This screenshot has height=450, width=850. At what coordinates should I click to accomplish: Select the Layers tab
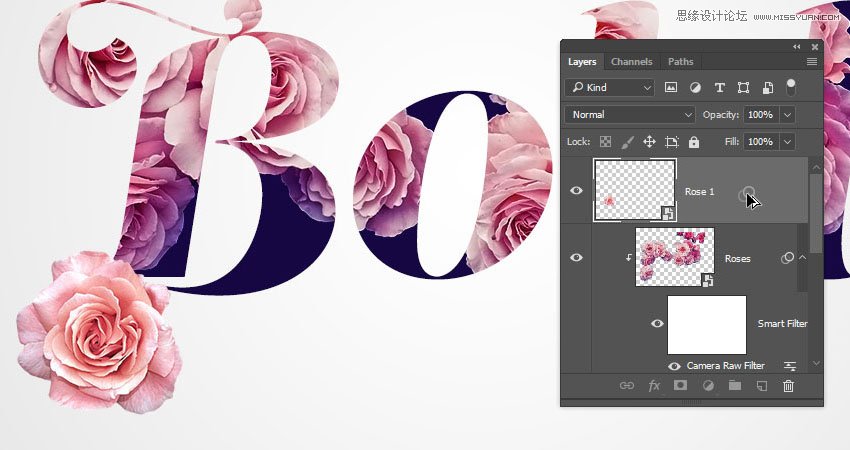click(x=582, y=62)
